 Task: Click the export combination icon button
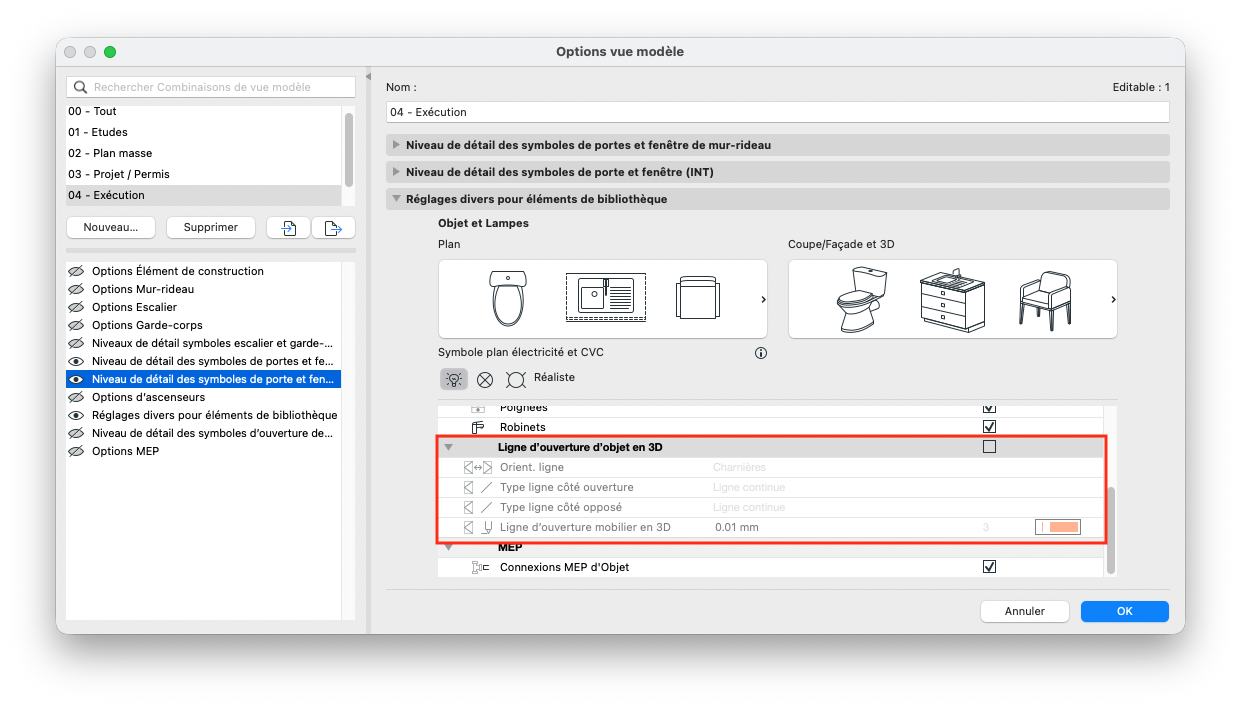334,227
